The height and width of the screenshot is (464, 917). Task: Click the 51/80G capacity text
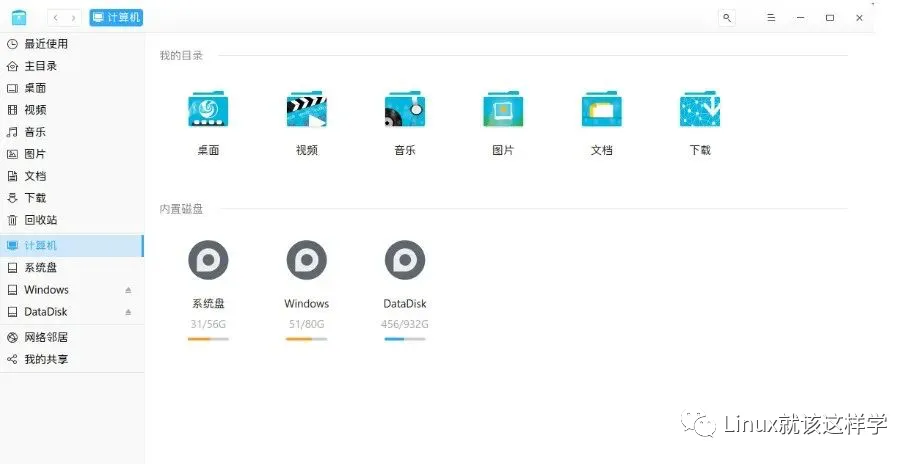(x=306, y=324)
